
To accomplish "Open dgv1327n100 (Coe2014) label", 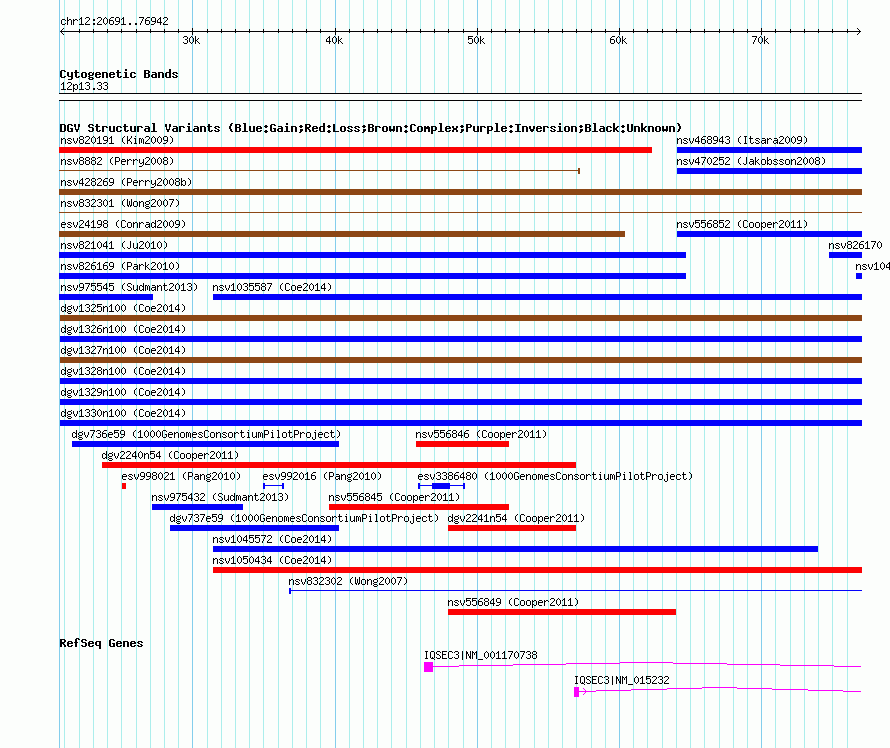I will point(123,350).
